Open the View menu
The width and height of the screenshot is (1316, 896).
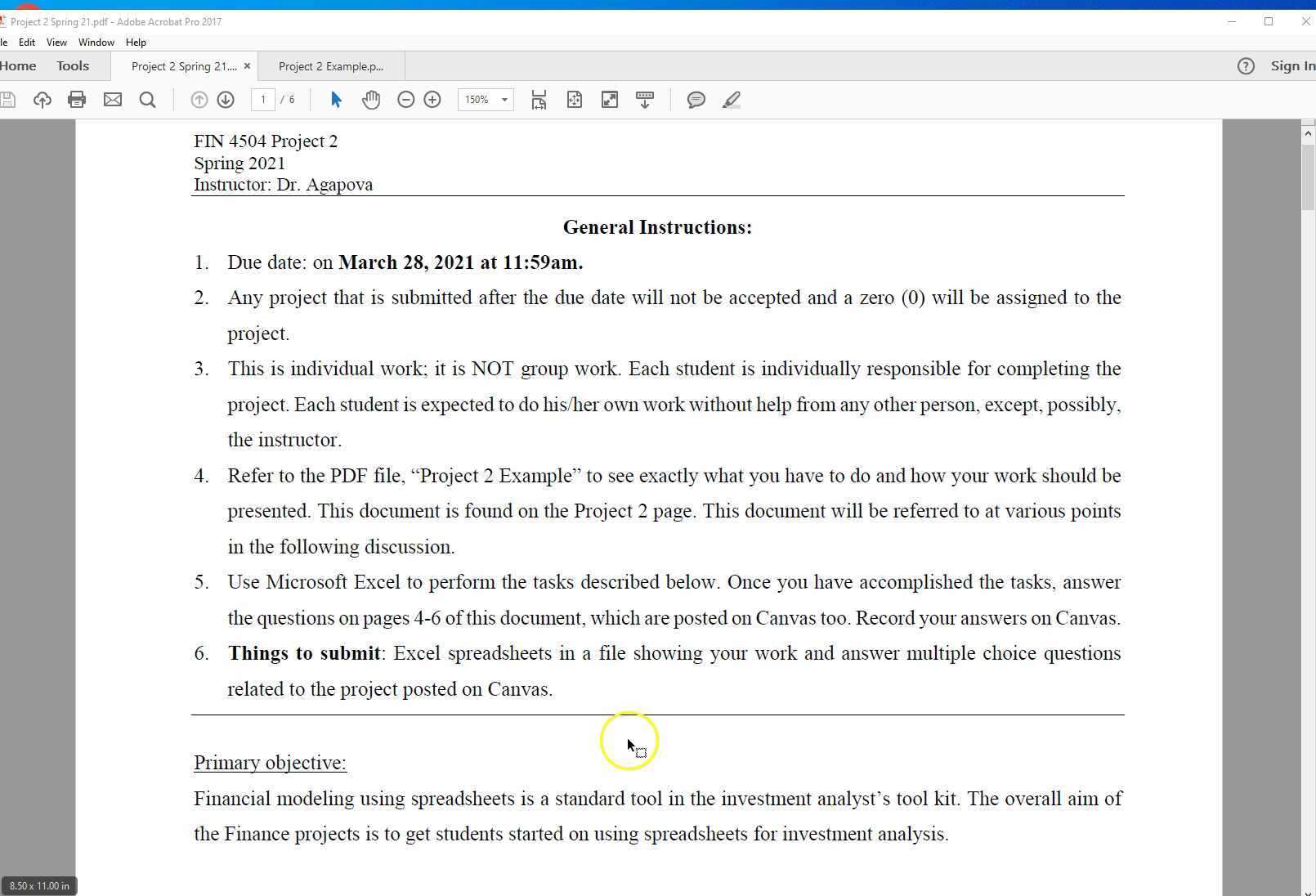tap(56, 43)
